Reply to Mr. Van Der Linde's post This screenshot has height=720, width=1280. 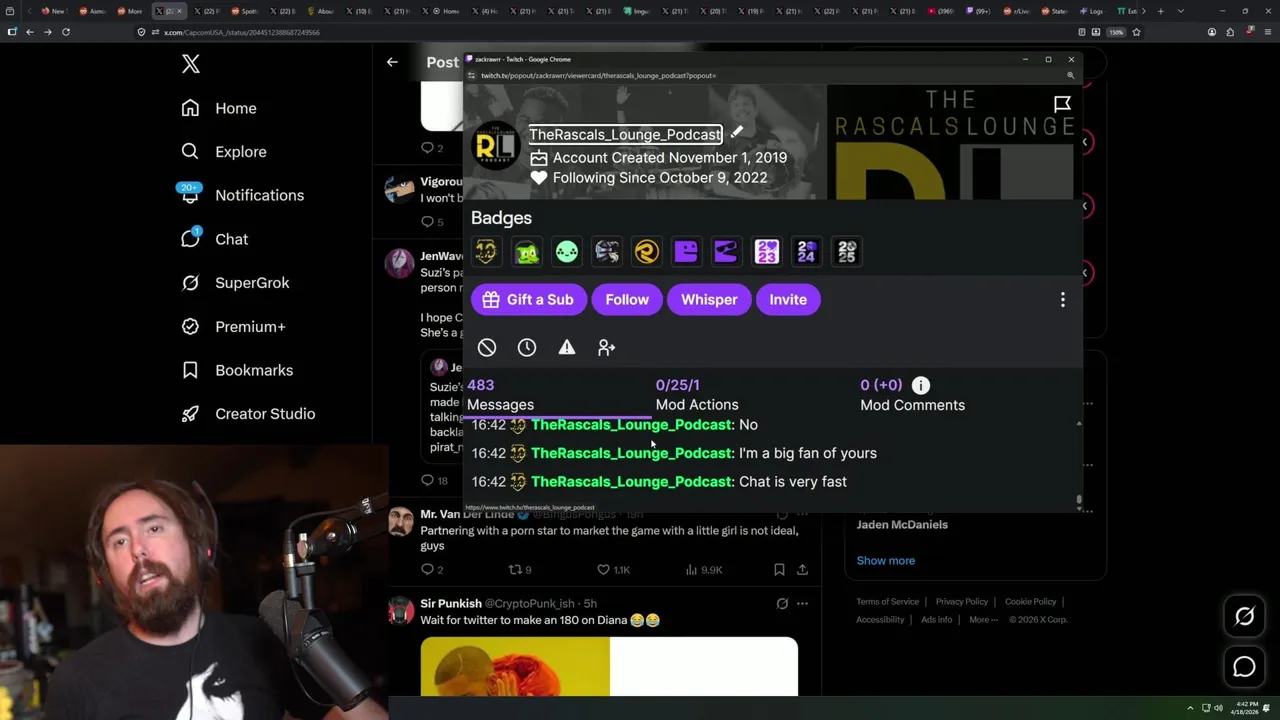pyautogui.click(x=432, y=570)
